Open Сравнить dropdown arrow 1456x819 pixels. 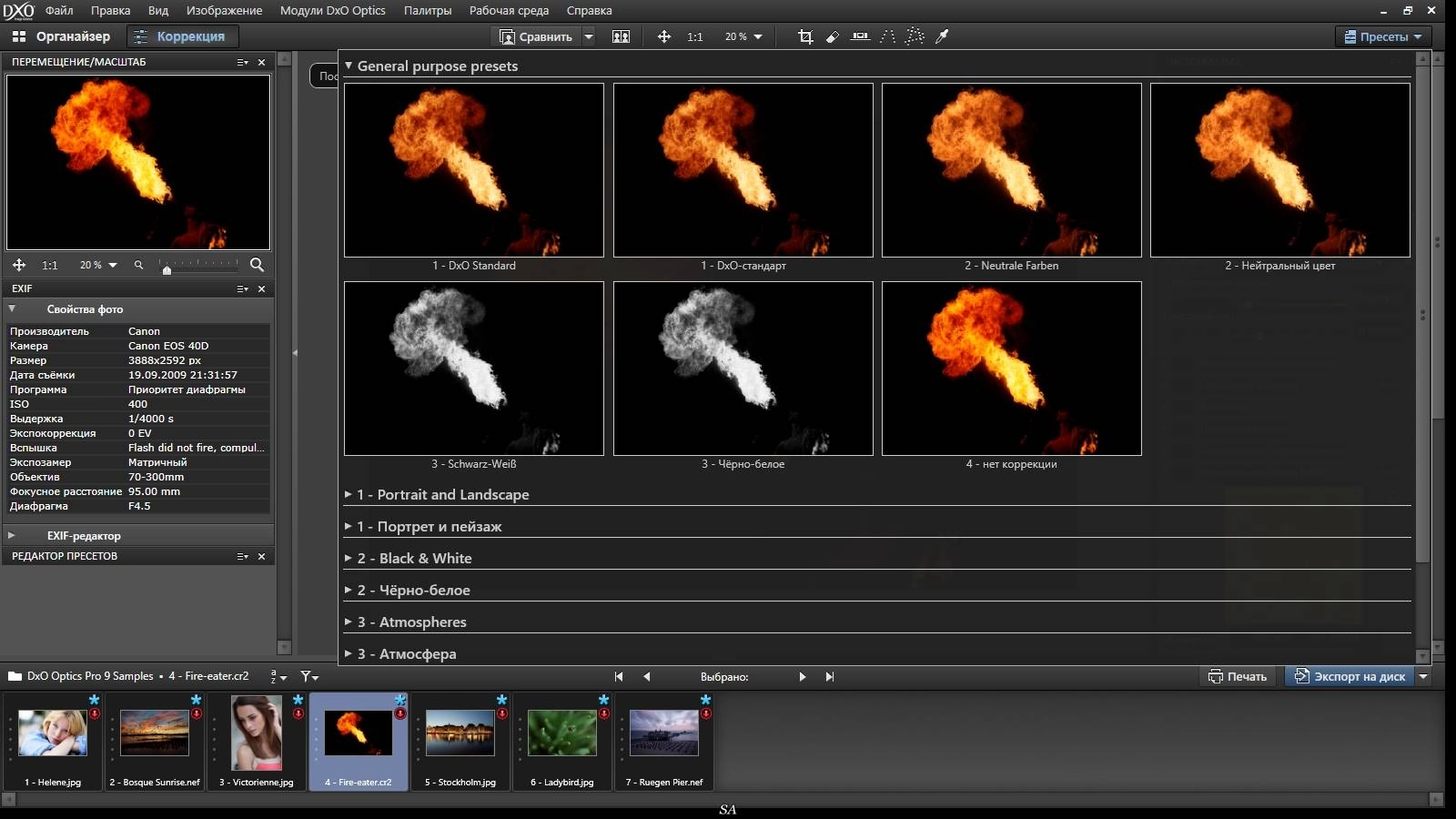tap(589, 36)
